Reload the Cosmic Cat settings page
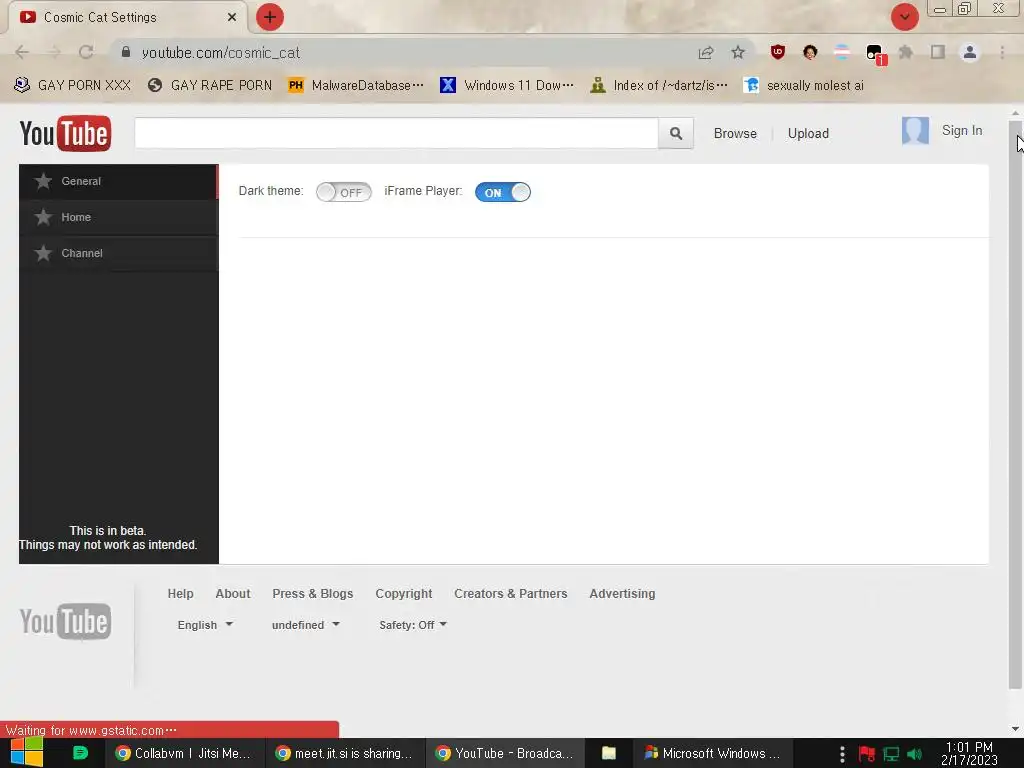Viewport: 1024px width, 768px height. point(86,52)
